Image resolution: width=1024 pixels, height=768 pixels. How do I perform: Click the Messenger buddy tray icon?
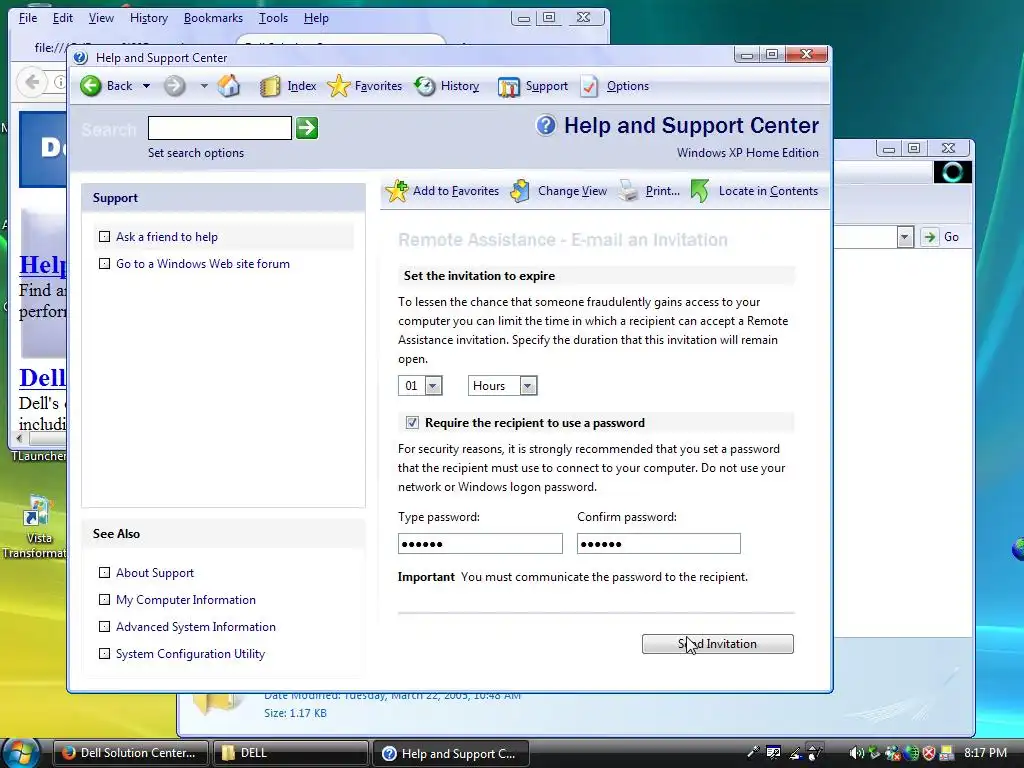pos(892,753)
